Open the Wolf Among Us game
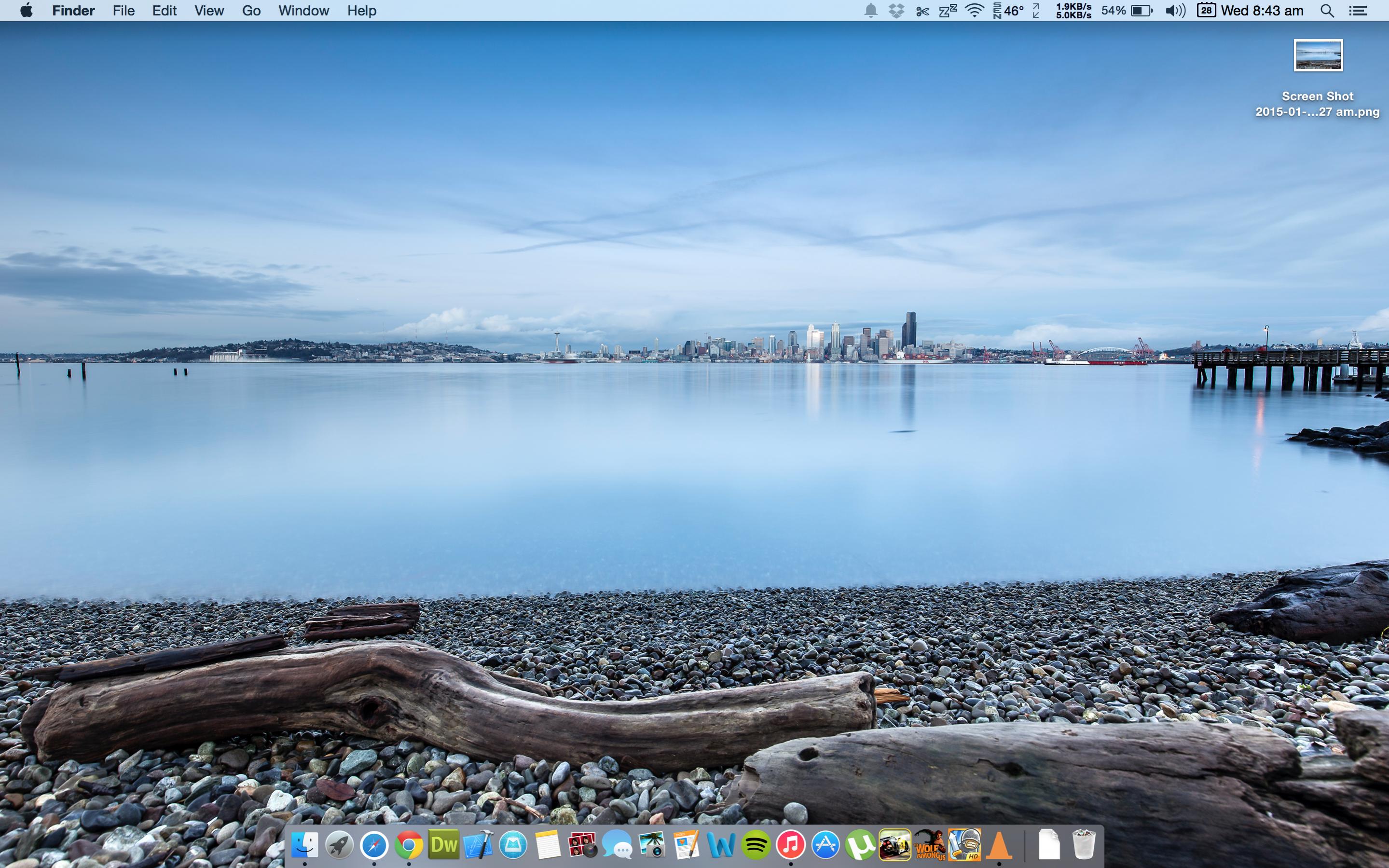This screenshot has height=868, width=1389. (929, 844)
